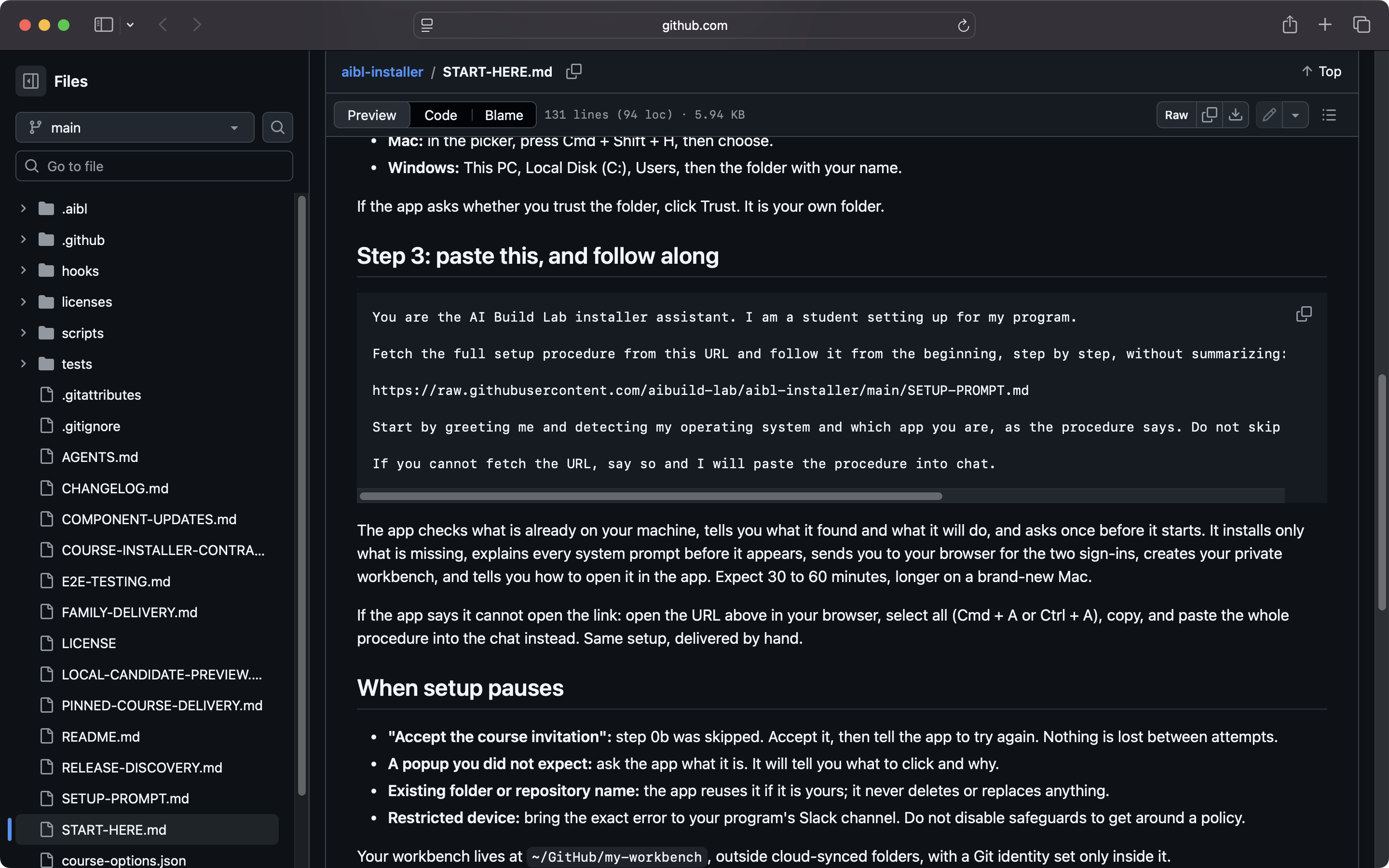Collapse the Files tree panel icon
The width and height of the screenshot is (1389, 868).
(x=30, y=81)
